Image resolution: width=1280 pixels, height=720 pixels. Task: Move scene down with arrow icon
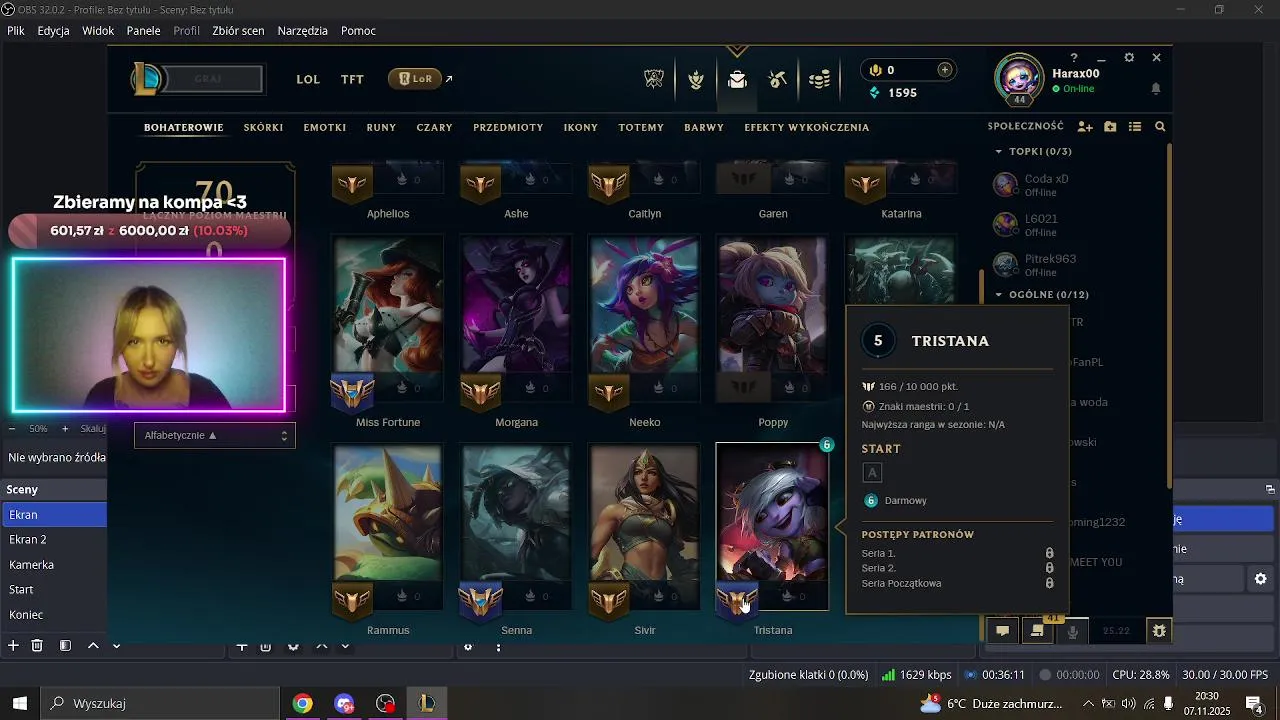pyautogui.click(x=116, y=646)
